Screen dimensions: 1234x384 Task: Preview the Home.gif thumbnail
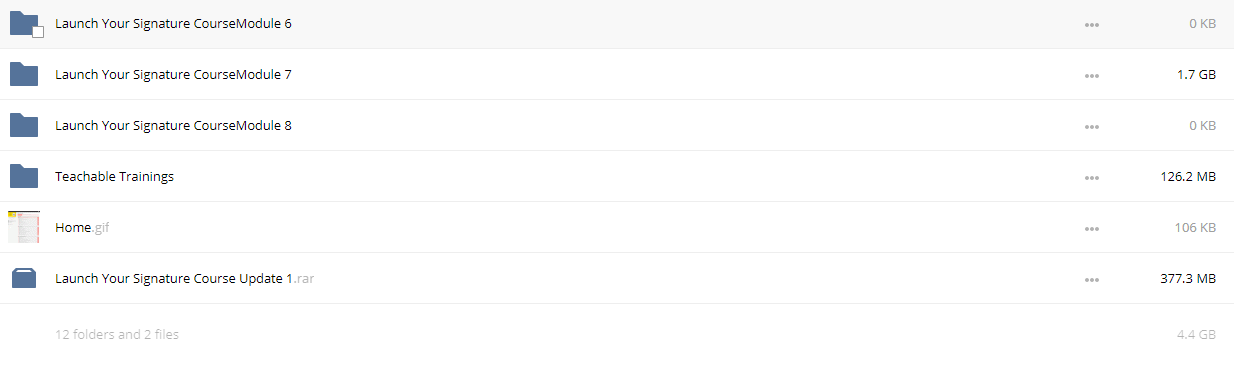[x=23, y=227]
